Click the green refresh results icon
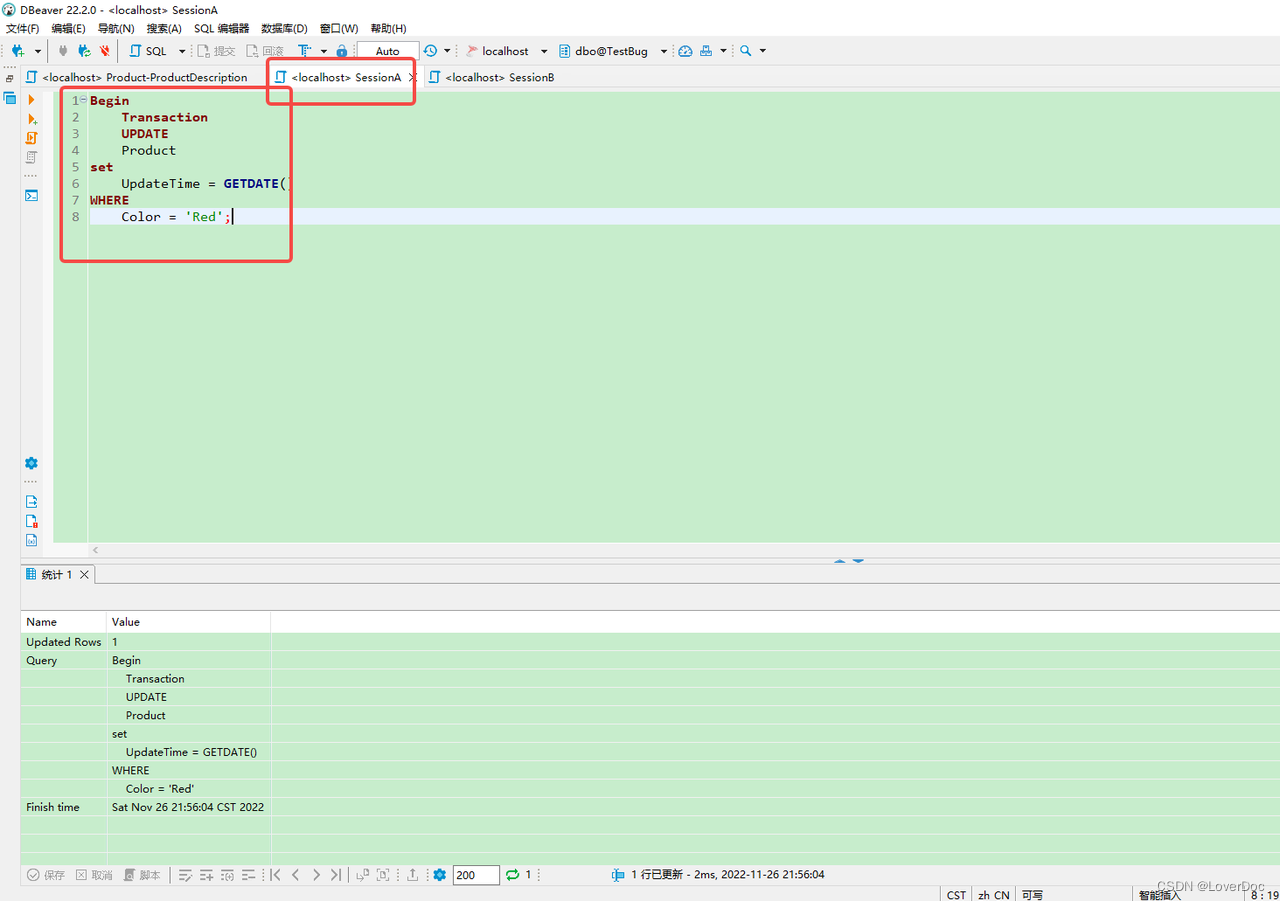 513,875
